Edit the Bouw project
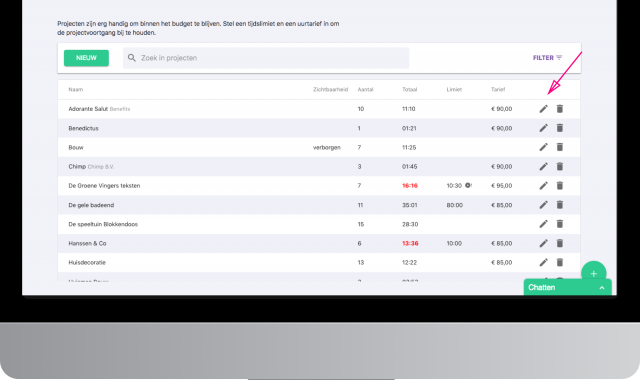640x380 pixels. click(x=543, y=147)
